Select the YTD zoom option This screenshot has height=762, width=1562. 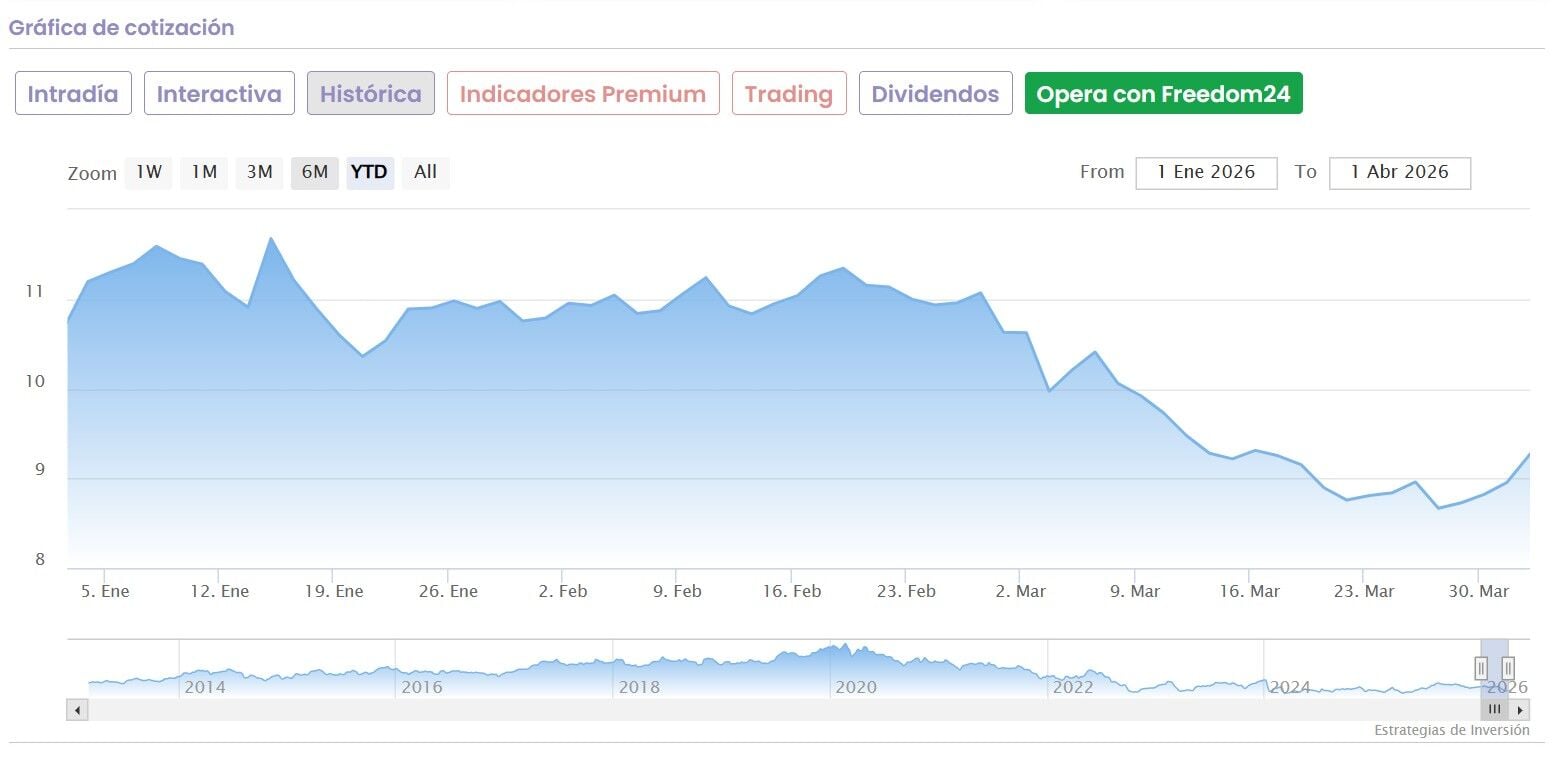(370, 172)
